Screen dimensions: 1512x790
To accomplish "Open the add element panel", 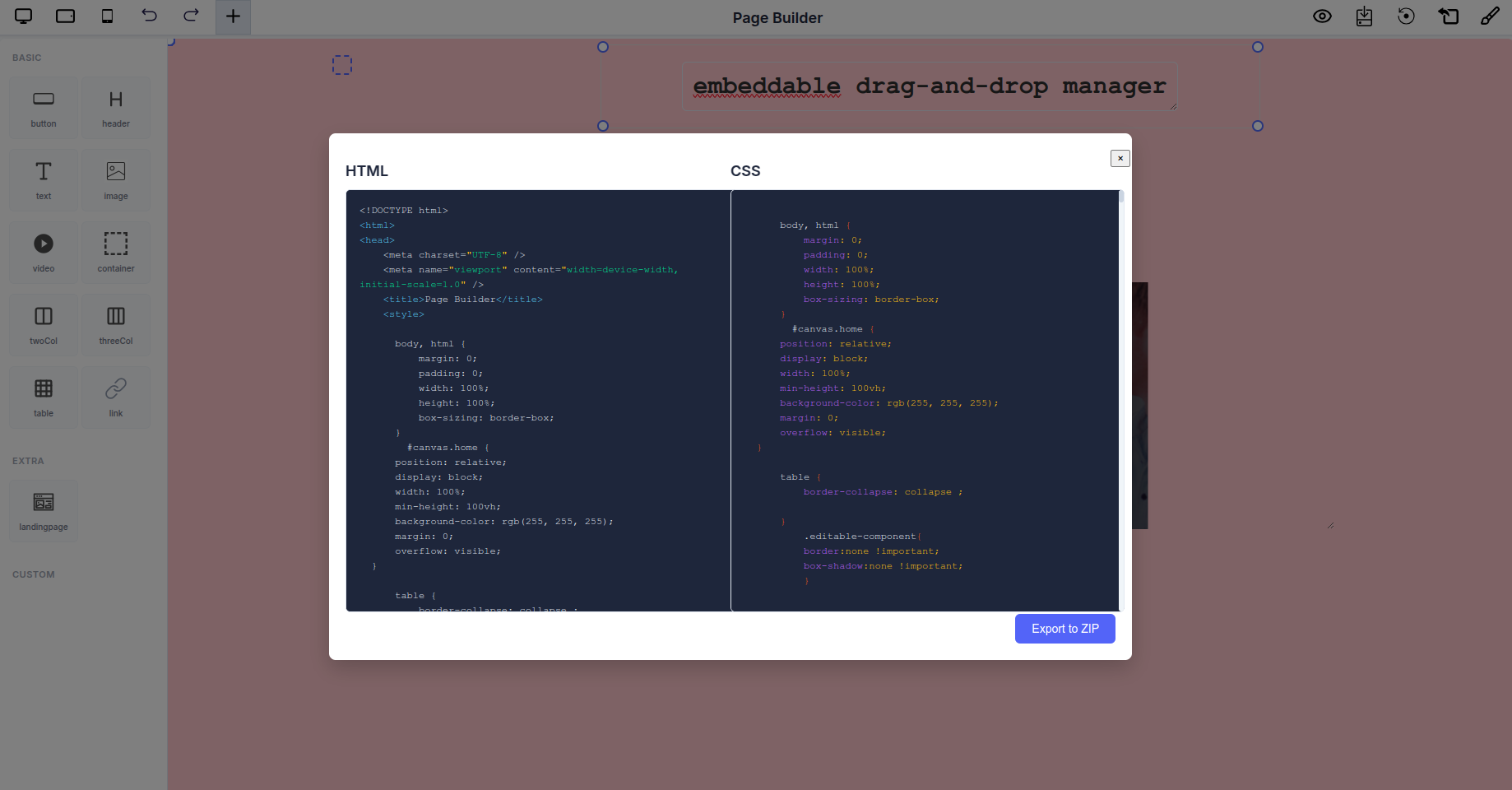I will click(x=232, y=16).
